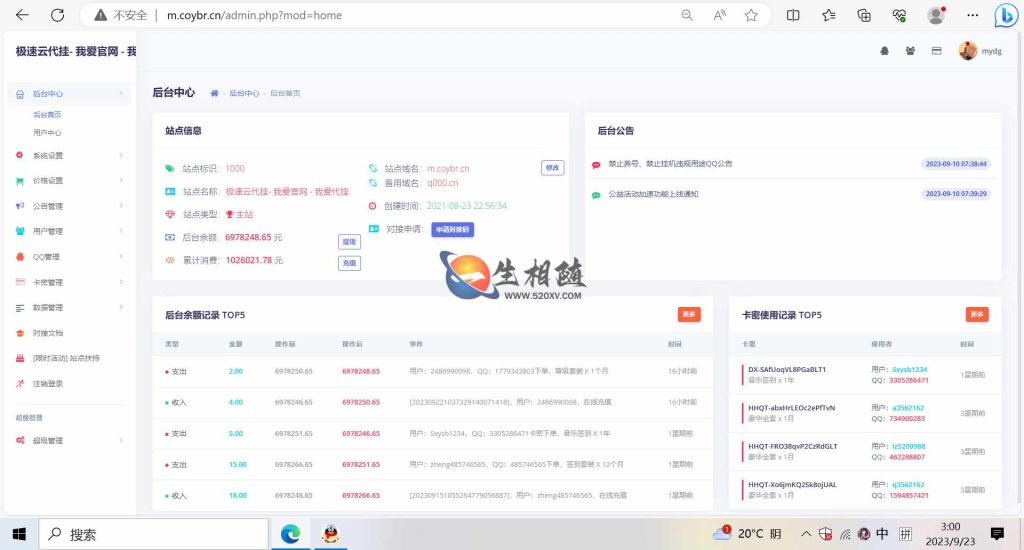
Task: Open the 对接文档 menu item
Action: (48, 333)
